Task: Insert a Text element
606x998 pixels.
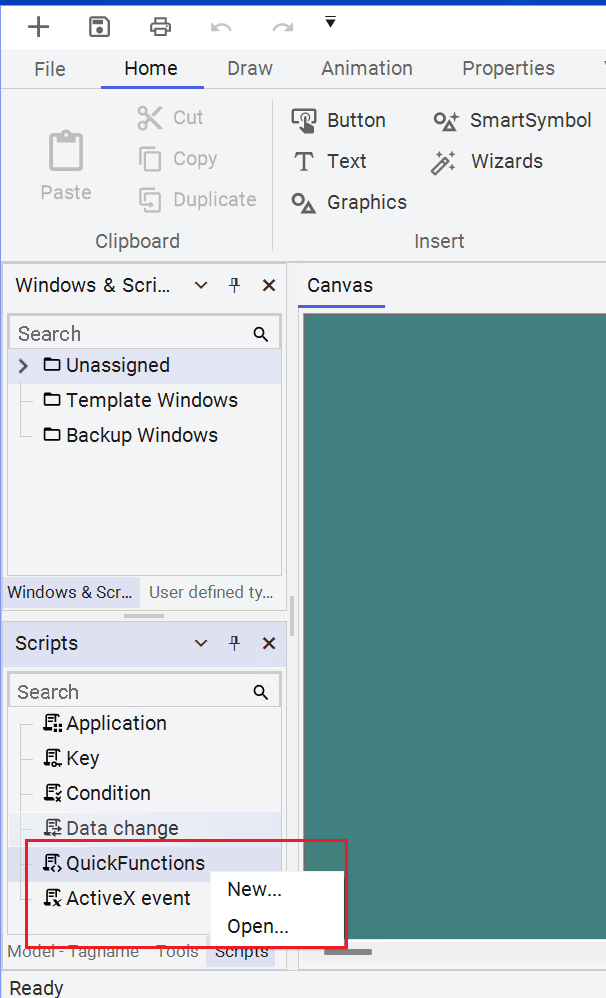Action: (x=329, y=161)
